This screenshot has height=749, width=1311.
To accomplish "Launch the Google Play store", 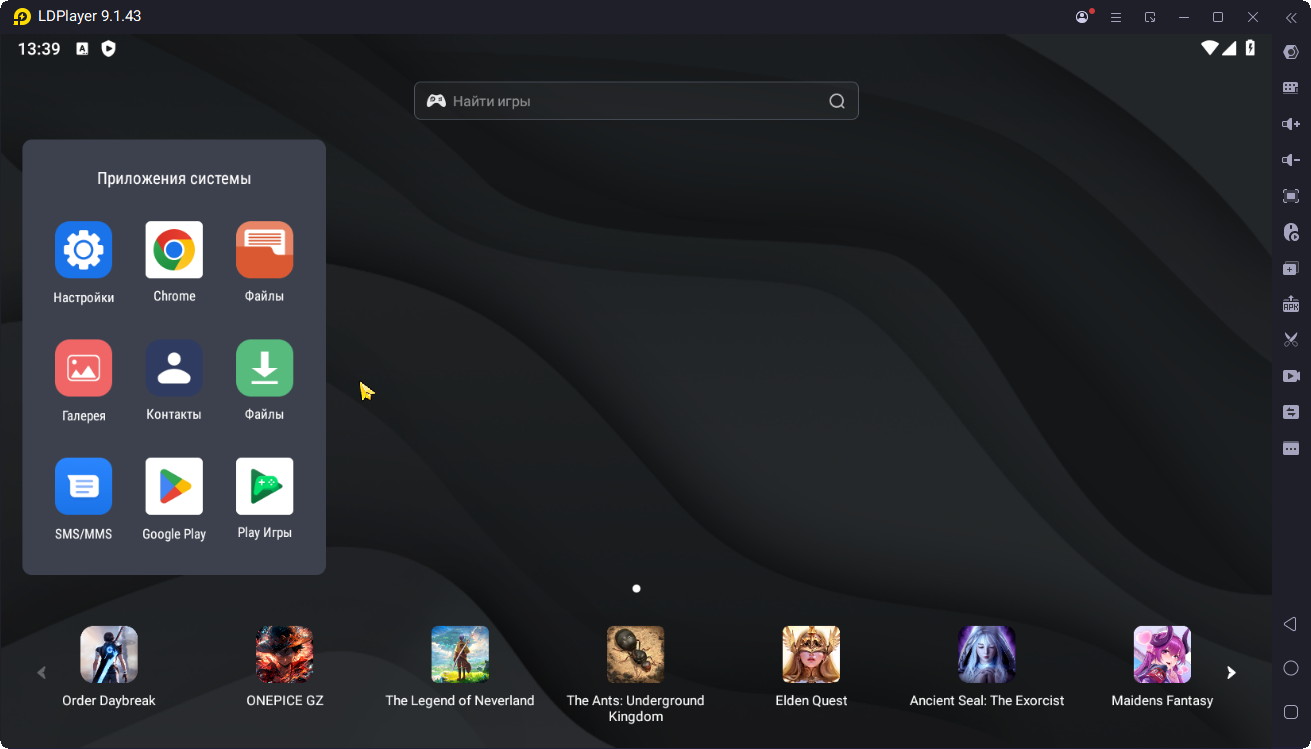I will (174, 487).
